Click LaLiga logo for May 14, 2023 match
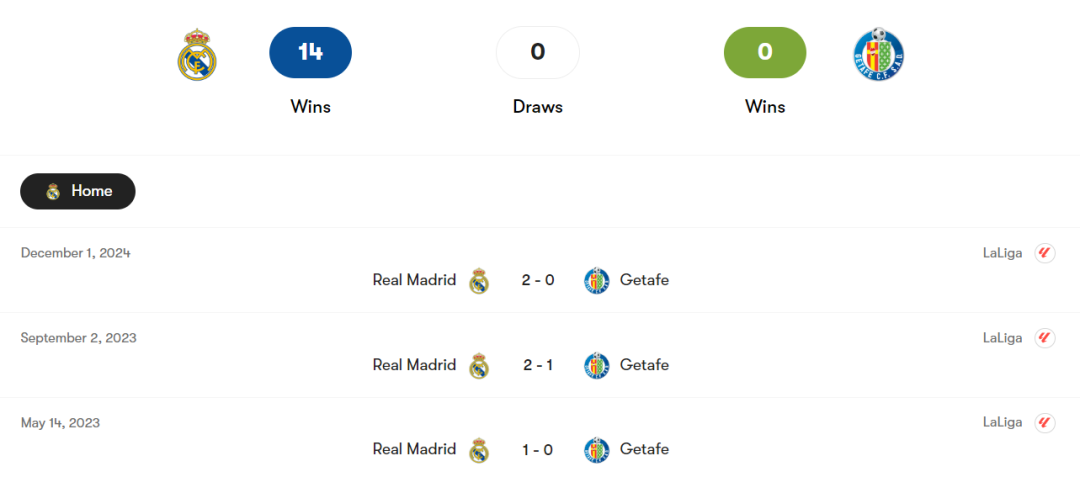The height and width of the screenshot is (477, 1080). tap(1045, 423)
